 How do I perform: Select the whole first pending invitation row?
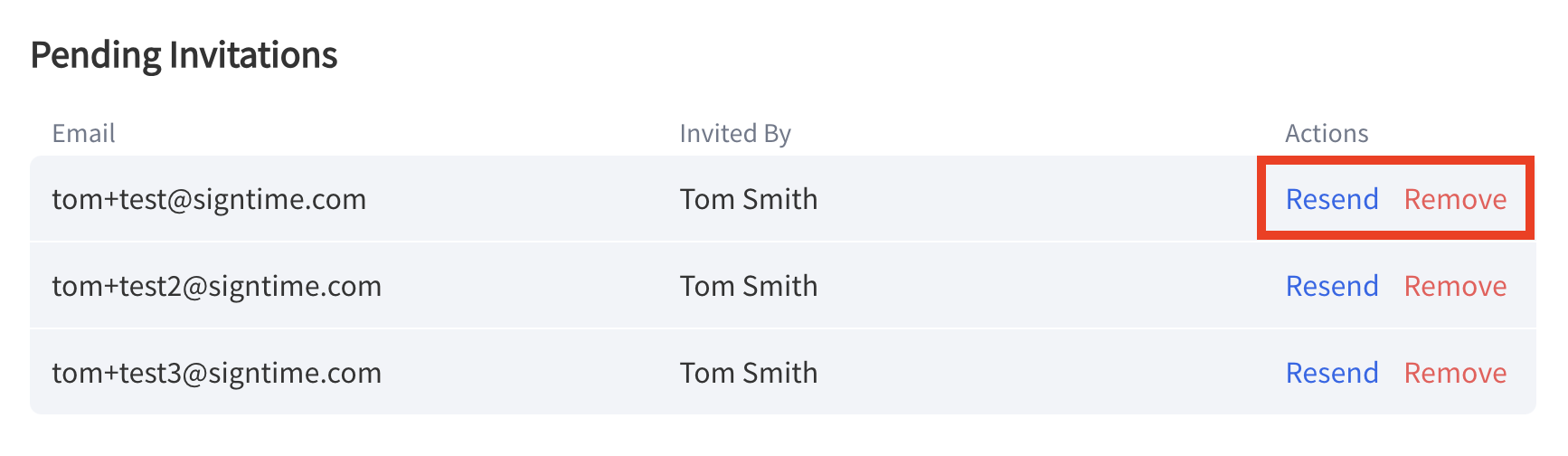783,198
